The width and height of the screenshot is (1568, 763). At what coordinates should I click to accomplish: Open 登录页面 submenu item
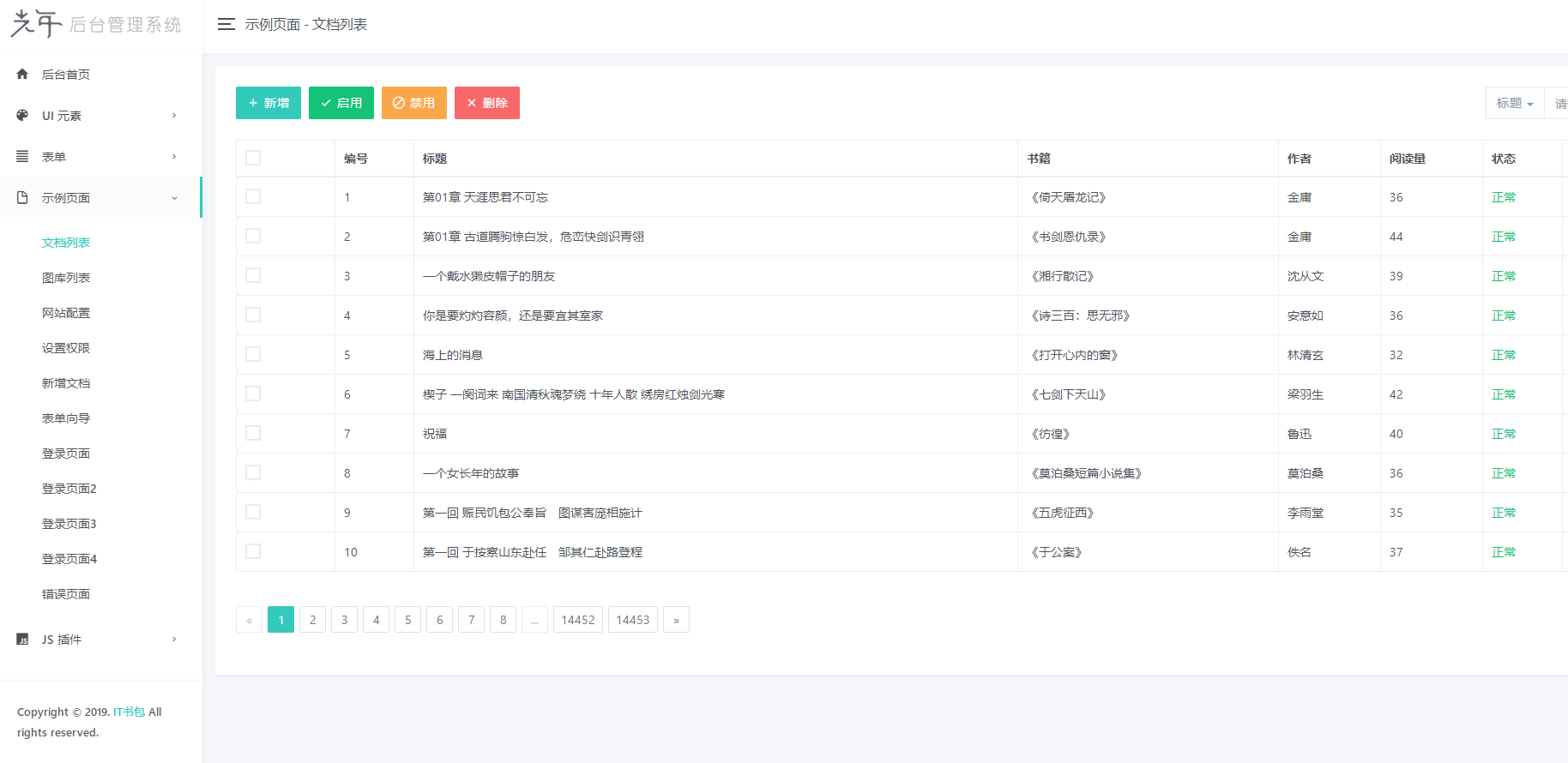coord(66,454)
